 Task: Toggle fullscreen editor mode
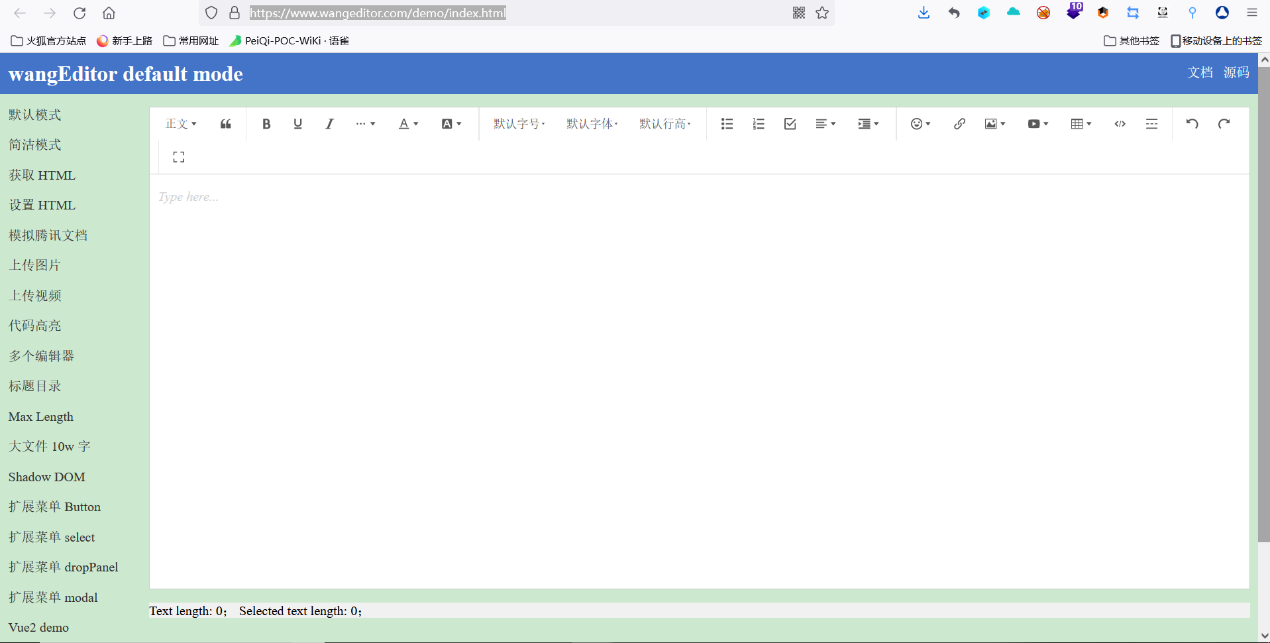(x=179, y=157)
